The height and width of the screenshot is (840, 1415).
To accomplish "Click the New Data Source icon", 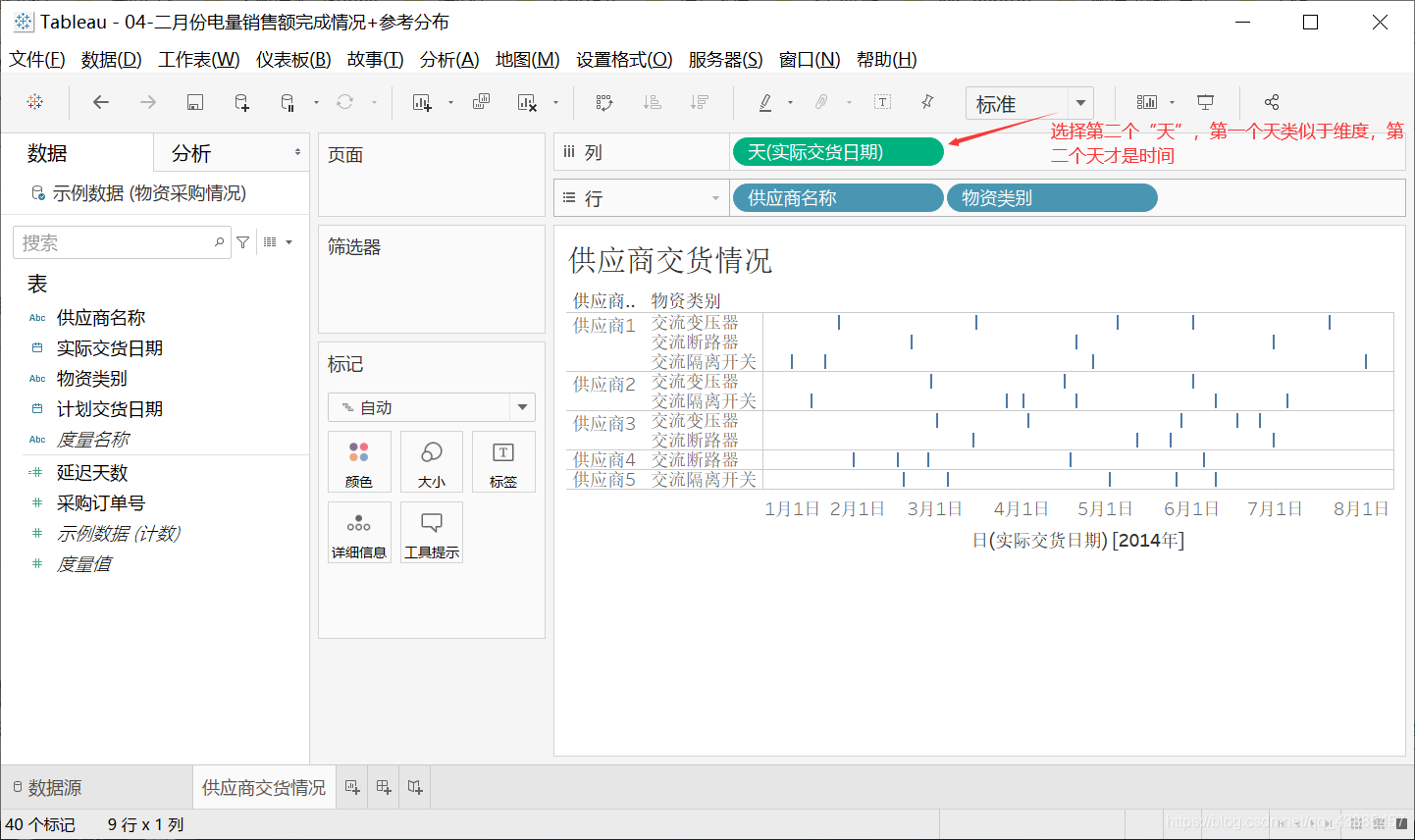I will point(241,102).
